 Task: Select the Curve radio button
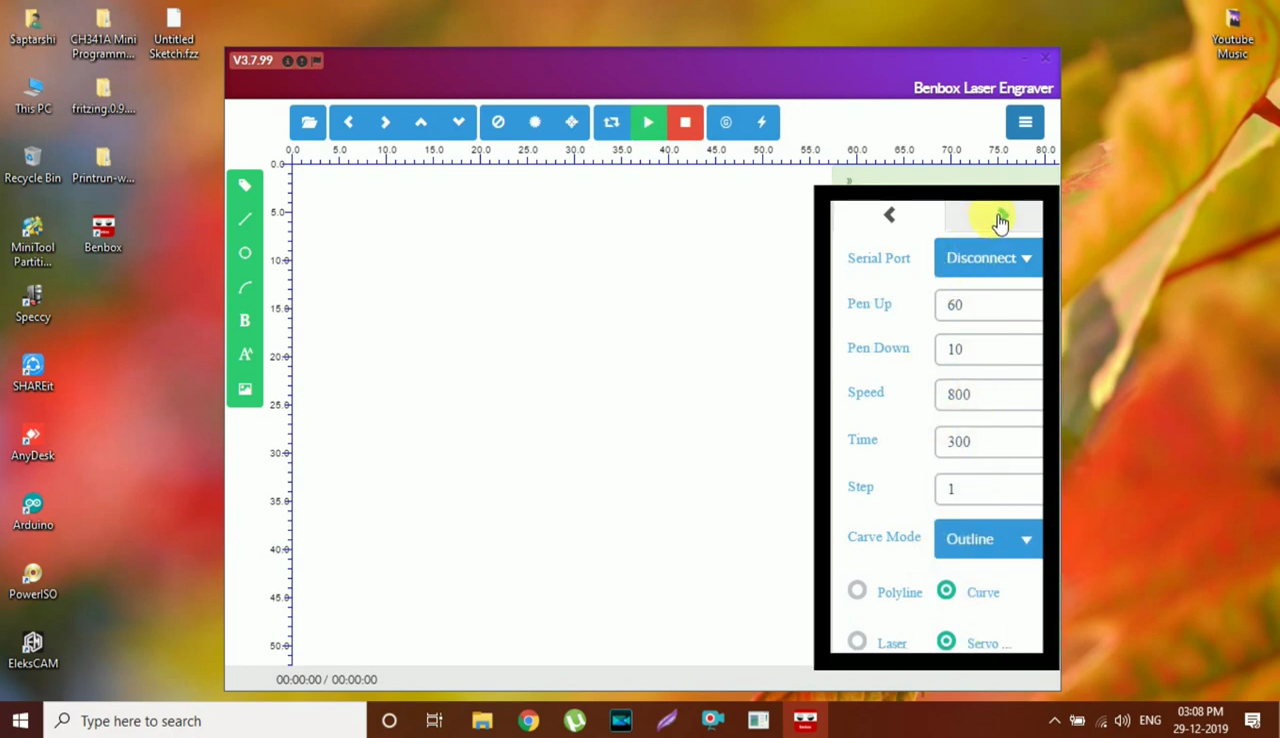(x=946, y=591)
